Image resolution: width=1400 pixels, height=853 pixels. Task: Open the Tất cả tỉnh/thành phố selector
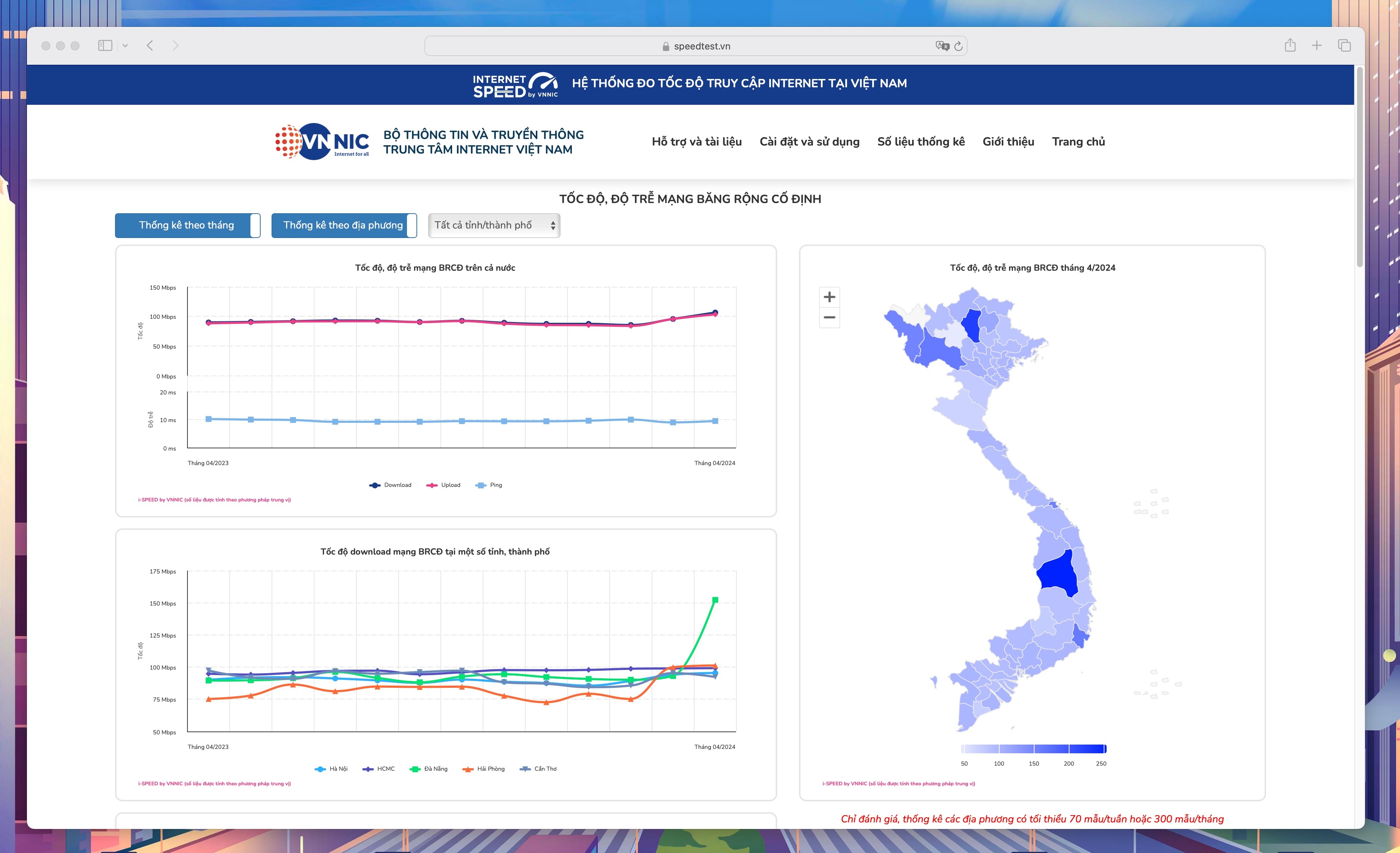[493, 225]
